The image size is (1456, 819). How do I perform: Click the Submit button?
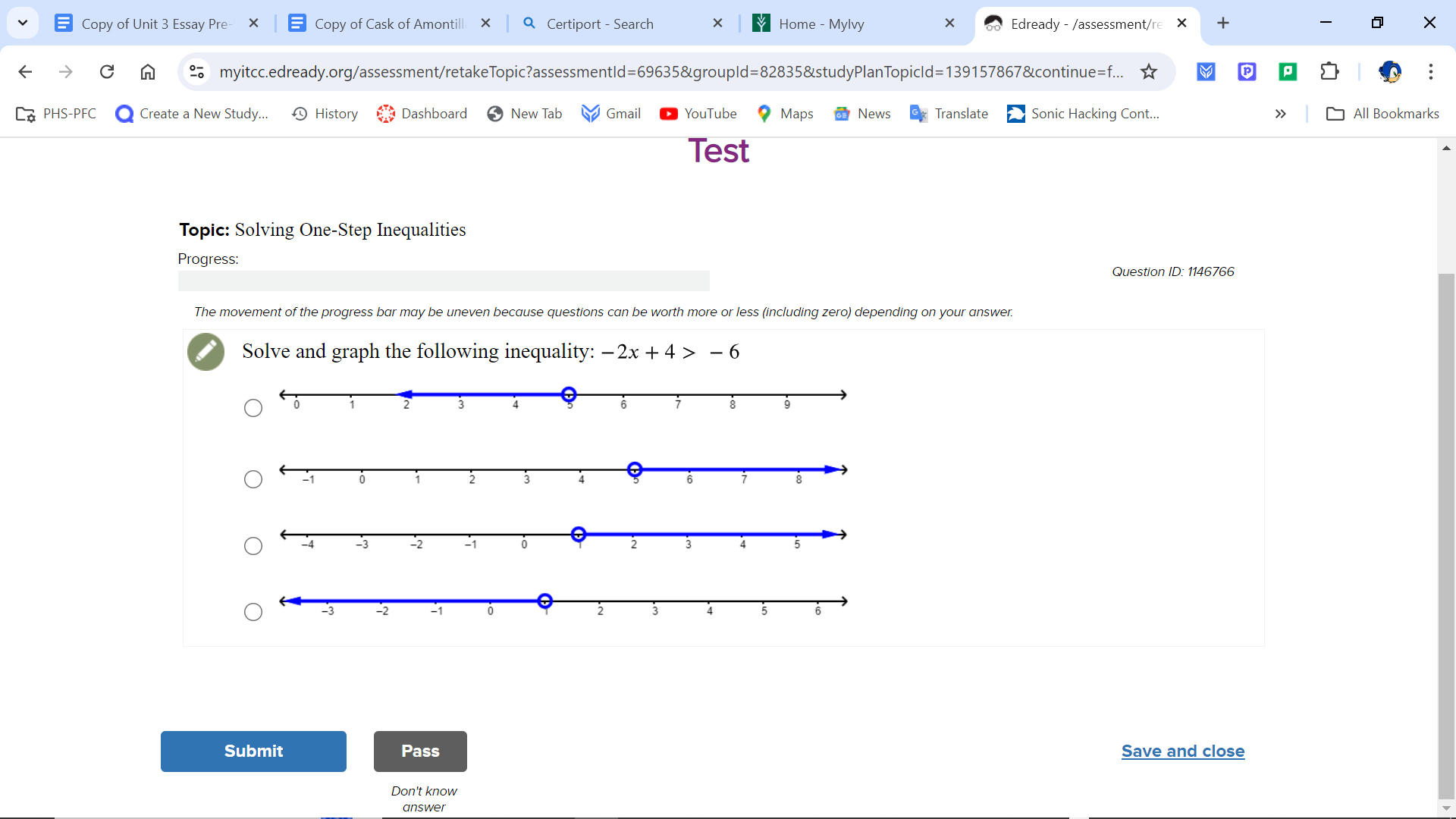click(253, 752)
